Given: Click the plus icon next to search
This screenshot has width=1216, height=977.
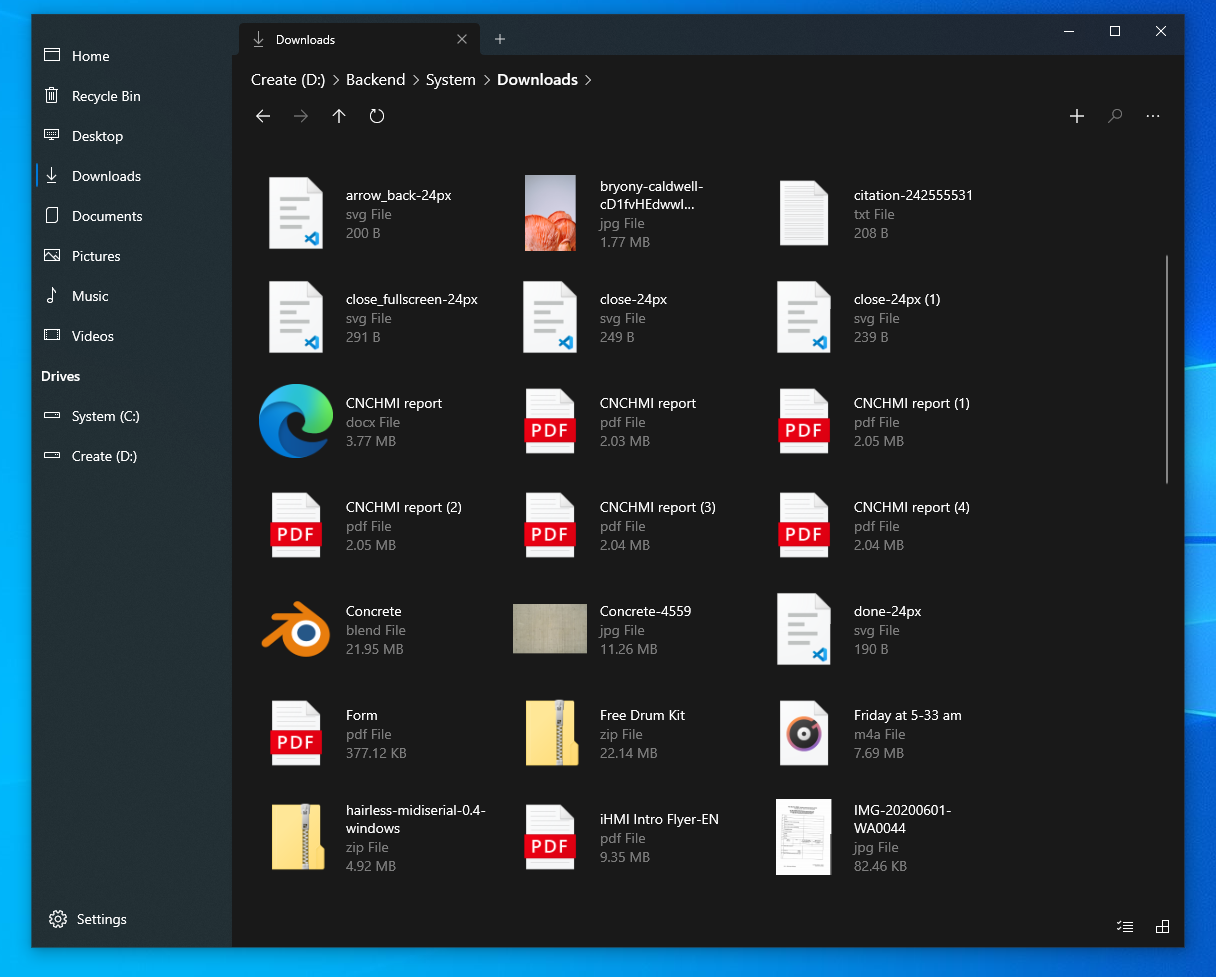Looking at the screenshot, I should tap(1077, 116).
